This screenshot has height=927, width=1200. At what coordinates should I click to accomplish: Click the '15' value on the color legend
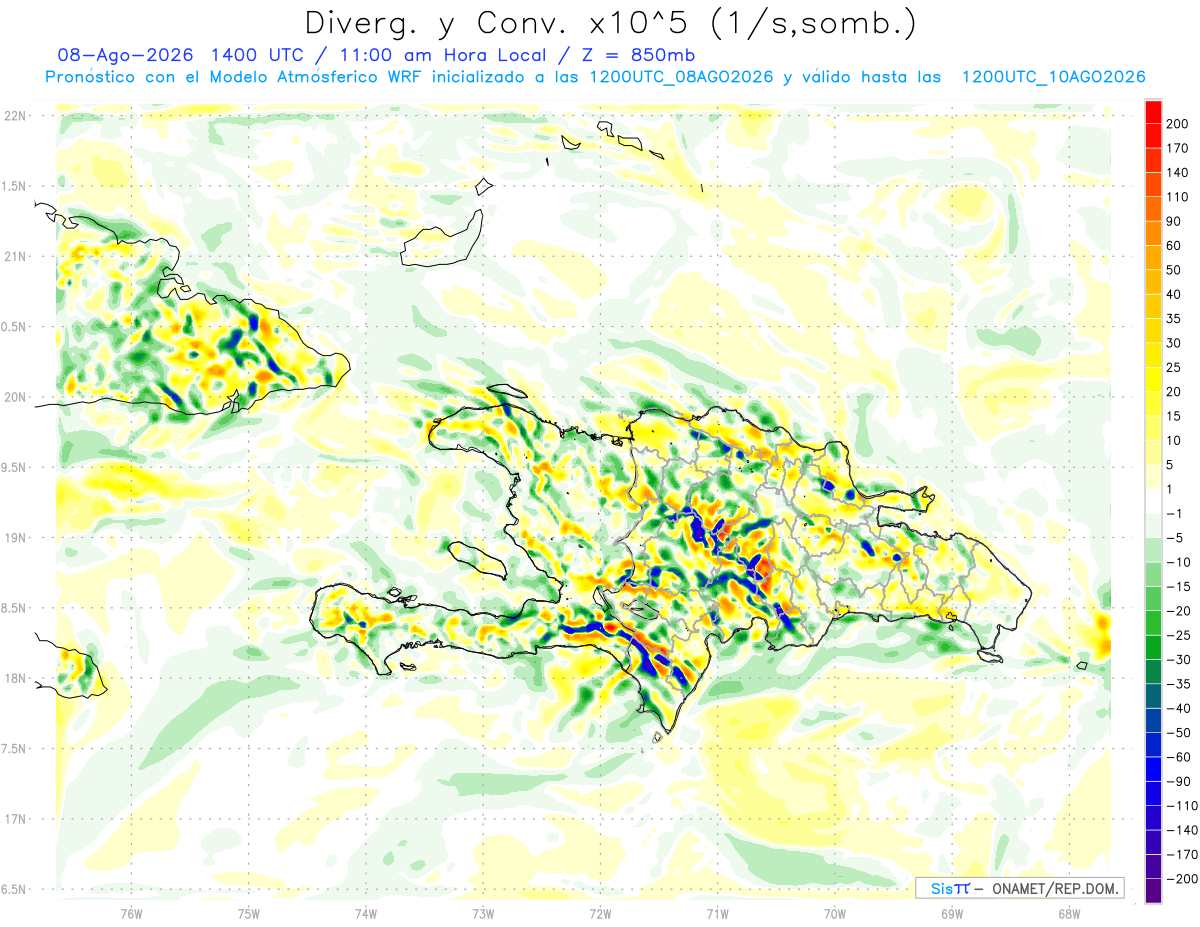point(1174,416)
